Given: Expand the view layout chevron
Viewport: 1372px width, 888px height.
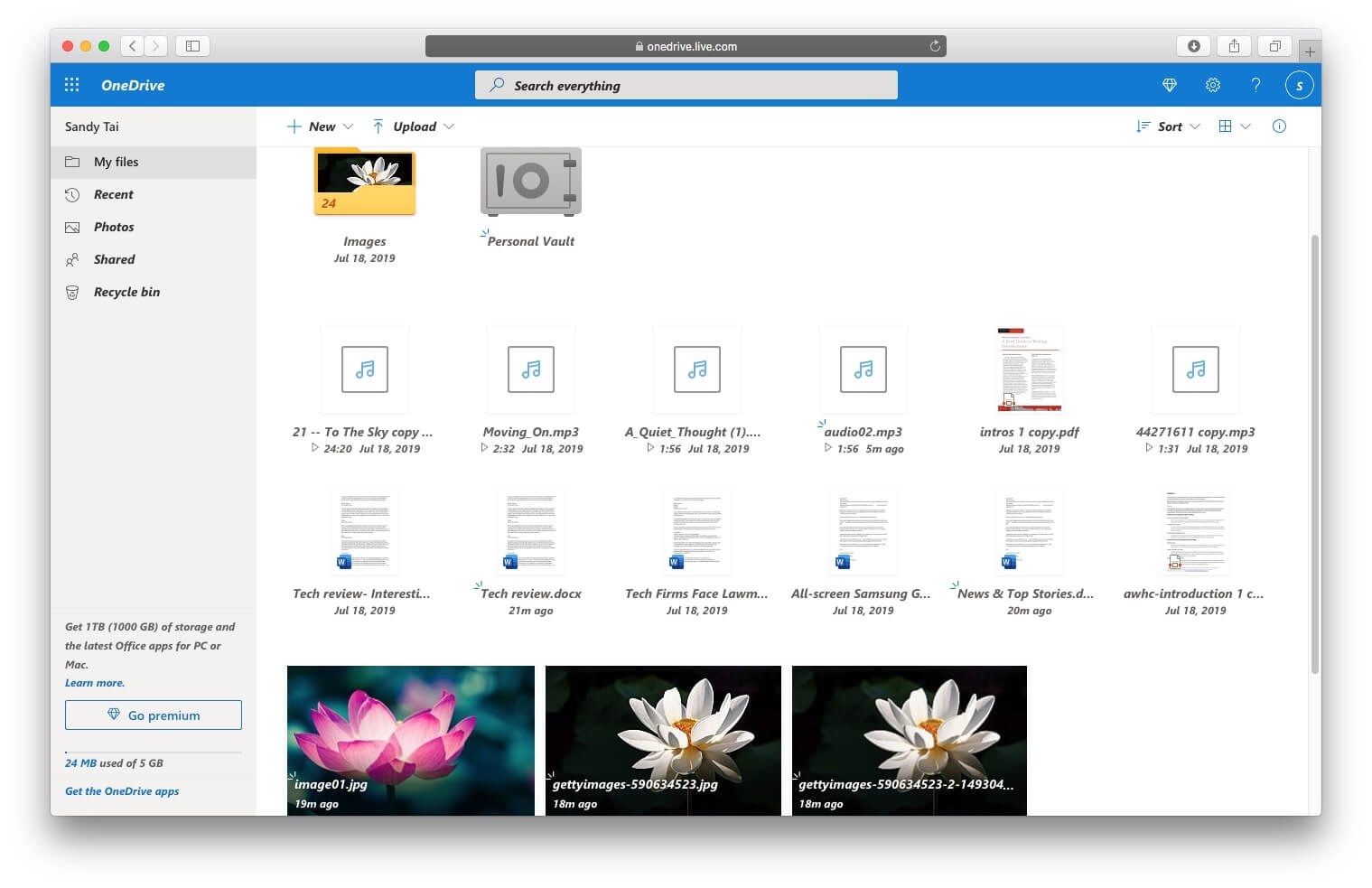Looking at the screenshot, I should pyautogui.click(x=1246, y=126).
